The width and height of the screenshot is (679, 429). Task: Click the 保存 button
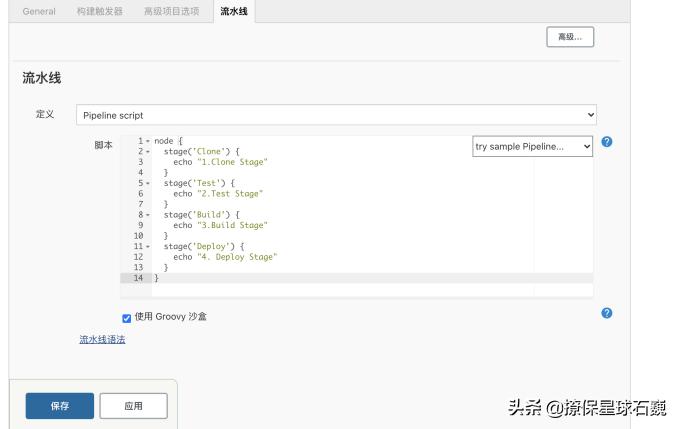(60, 406)
